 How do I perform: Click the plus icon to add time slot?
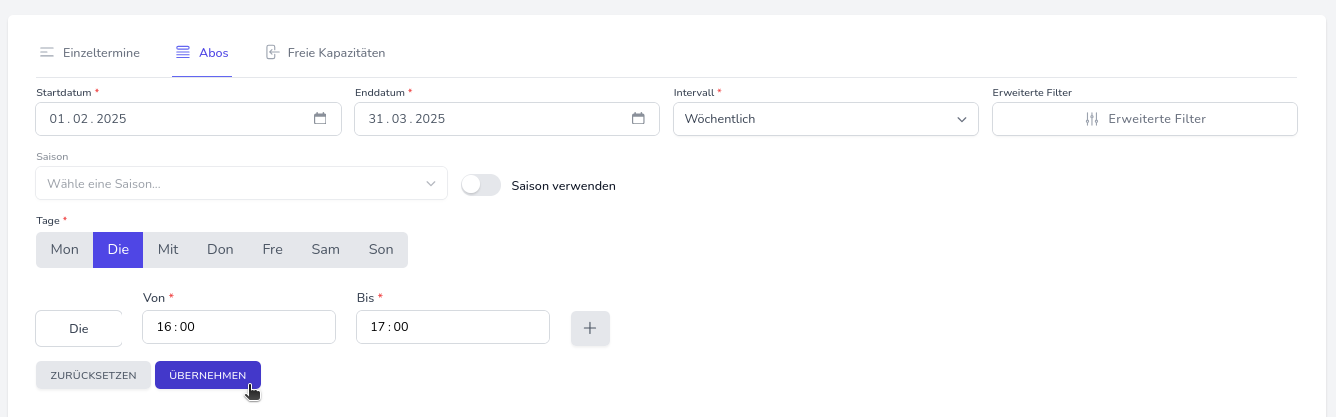(590, 328)
